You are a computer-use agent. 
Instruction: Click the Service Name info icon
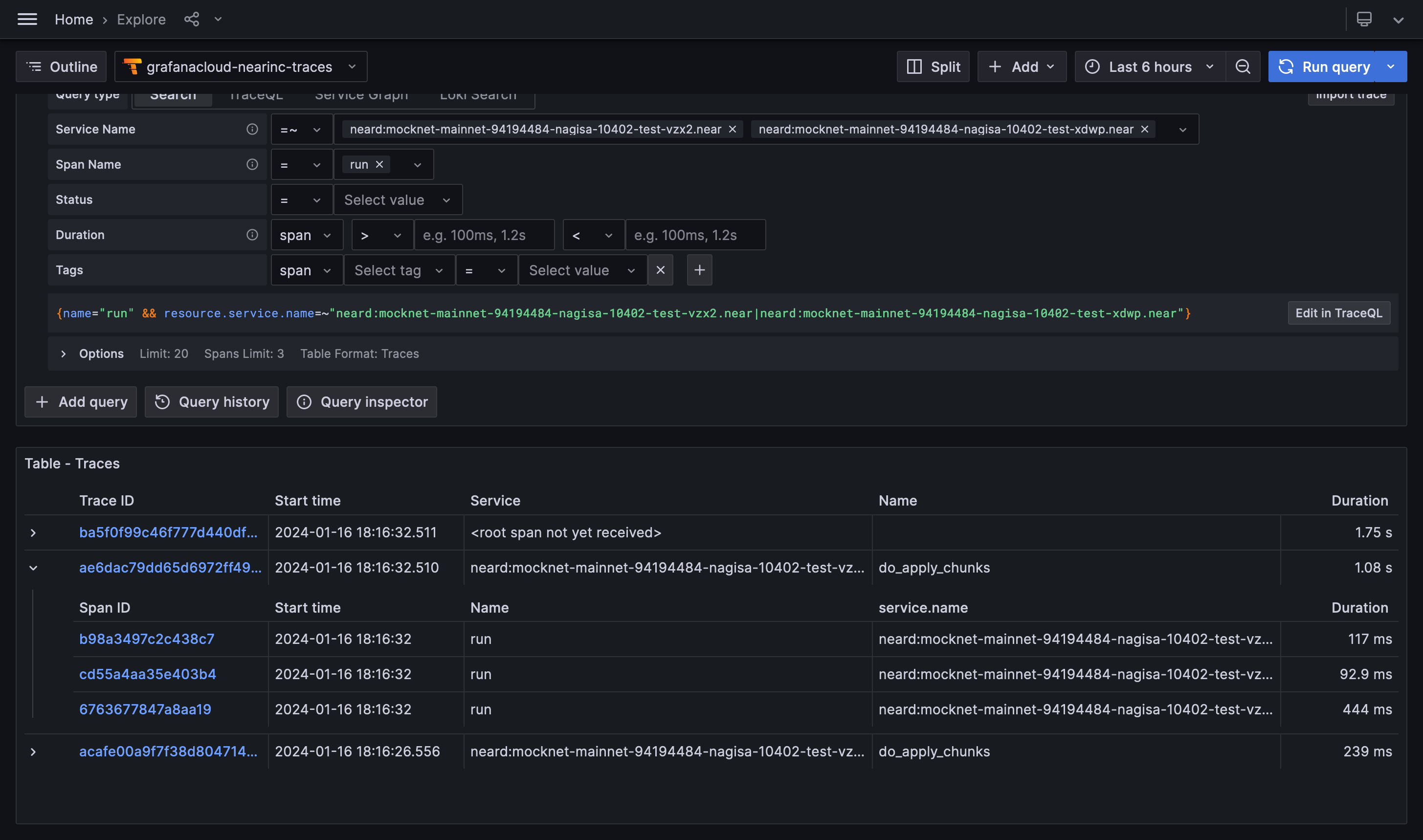pos(251,129)
